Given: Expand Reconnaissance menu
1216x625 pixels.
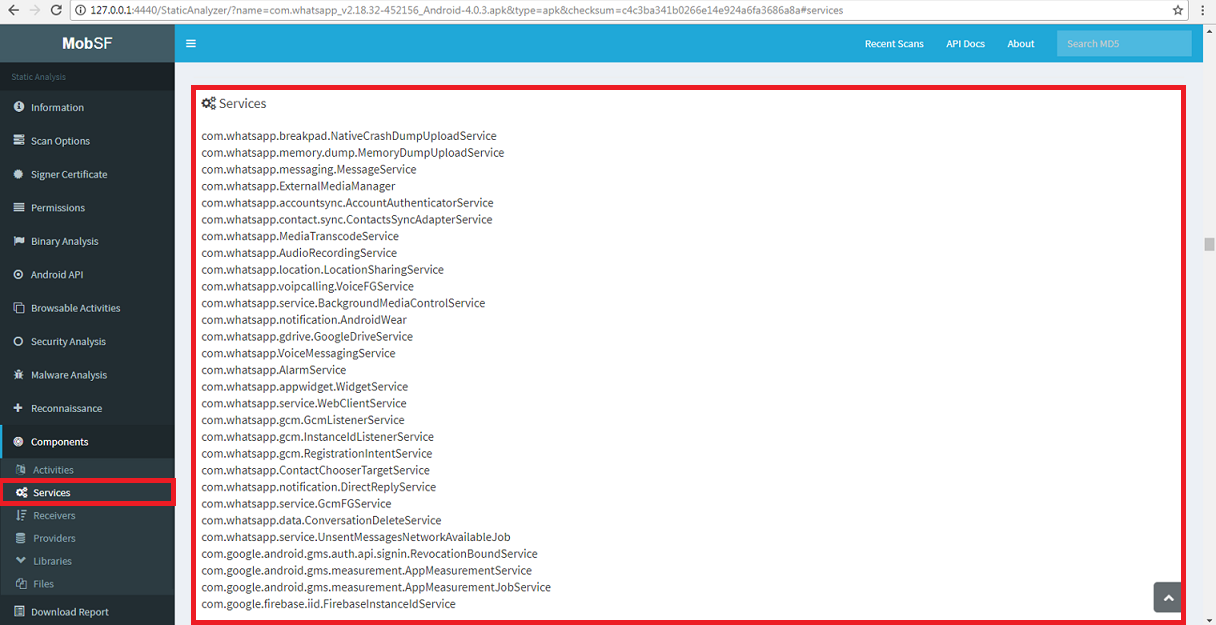Looking at the screenshot, I should 87,408.
